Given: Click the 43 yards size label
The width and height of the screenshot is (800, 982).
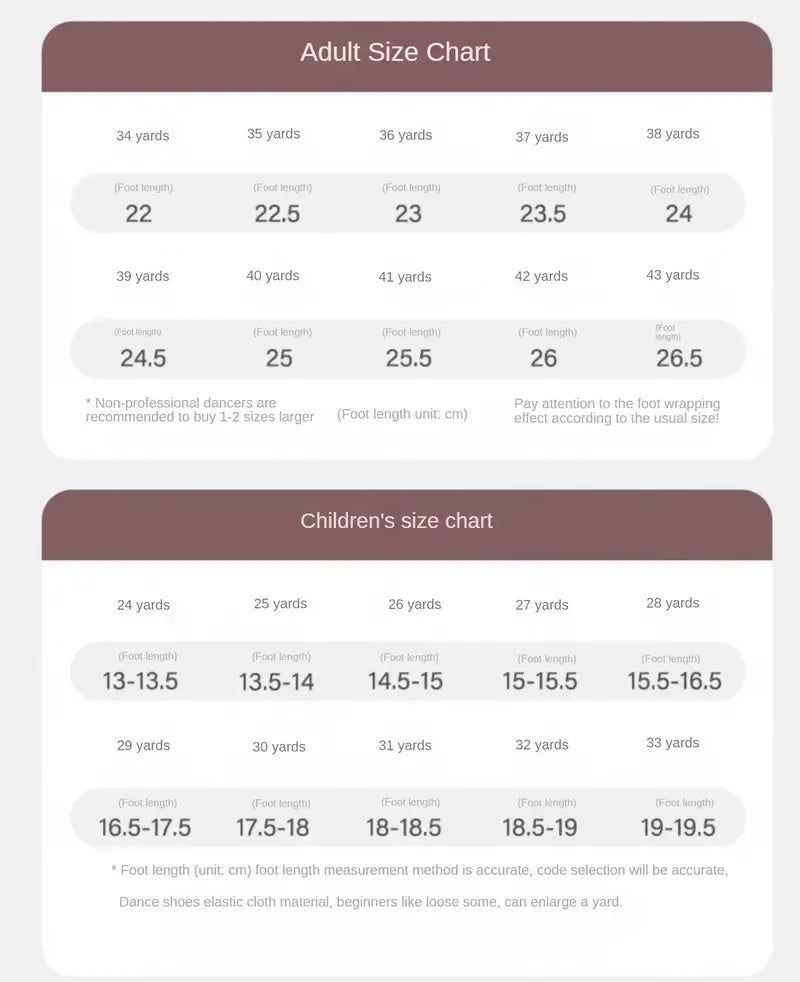Looking at the screenshot, I should point(672,275).
